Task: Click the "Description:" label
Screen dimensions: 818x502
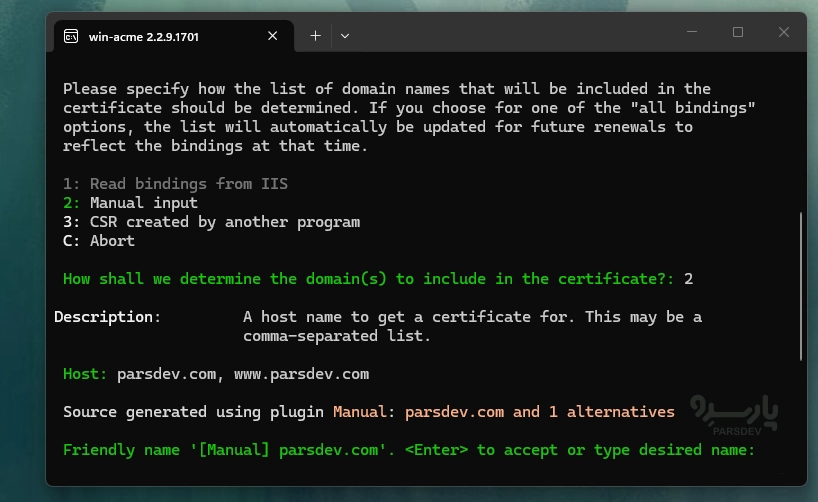Action: click(x=107, y=317)
